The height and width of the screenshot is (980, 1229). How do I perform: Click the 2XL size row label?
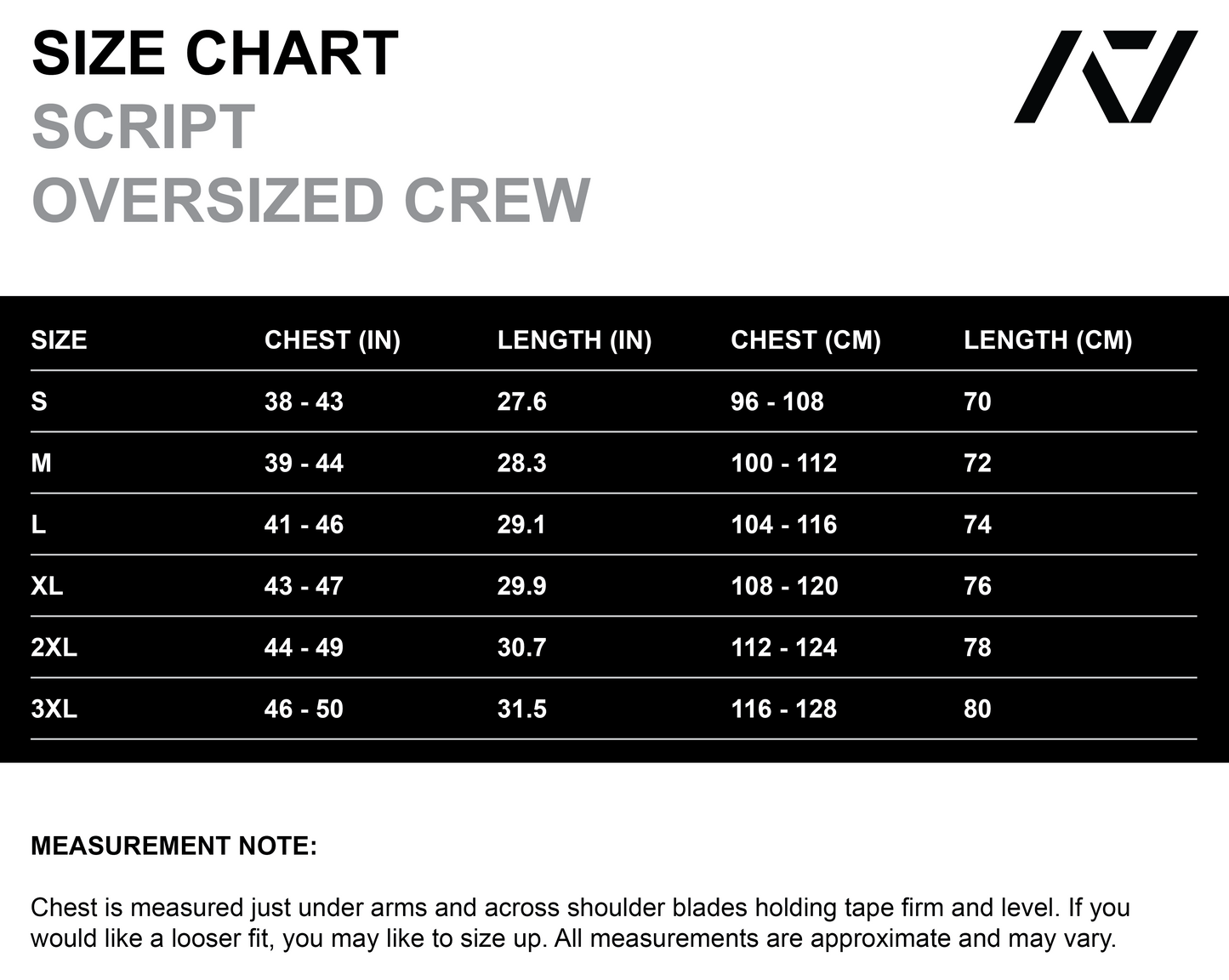coord(54,647)
